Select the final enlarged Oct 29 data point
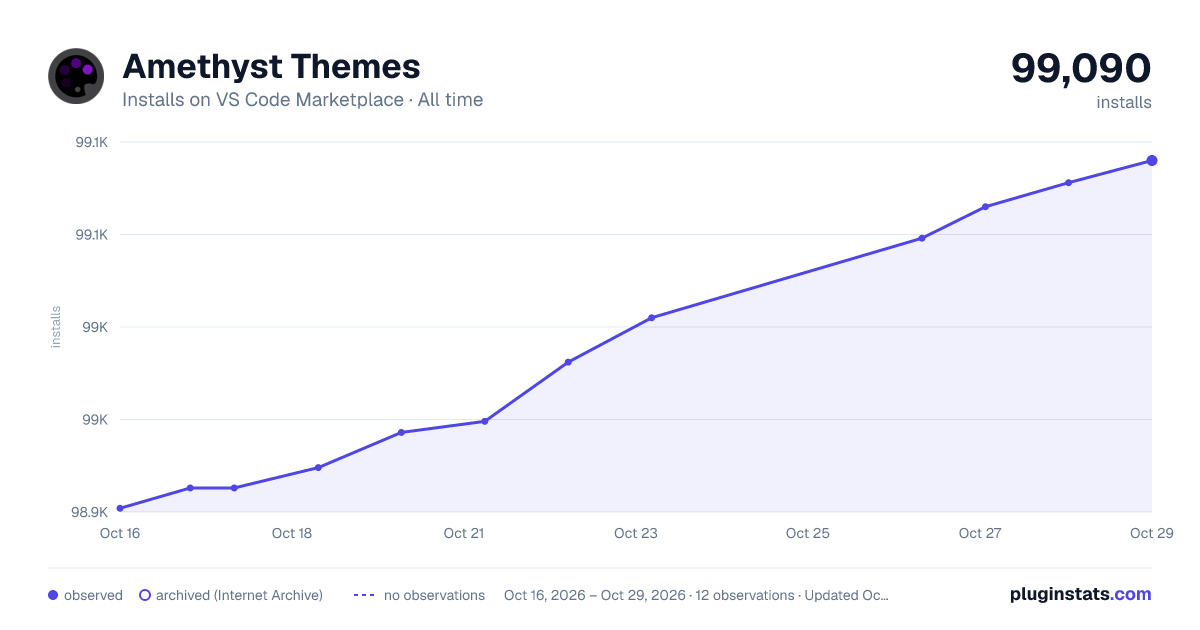Image resolution: width=1200 pixels, height=630 pixels. tap(1152, 160)
